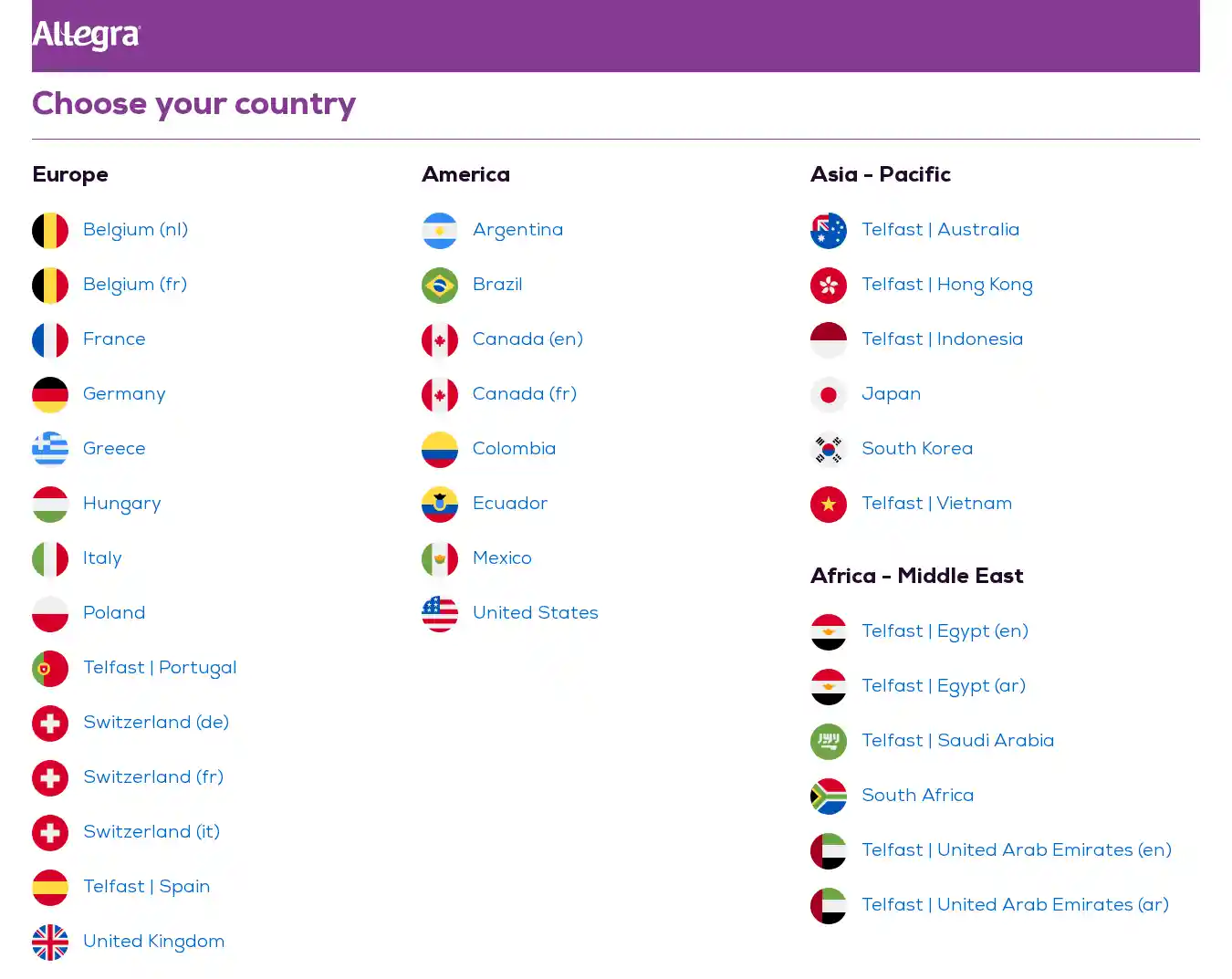1232x979 pixels.
Task: Click the Germany flag icon
Action: (50, 395)
